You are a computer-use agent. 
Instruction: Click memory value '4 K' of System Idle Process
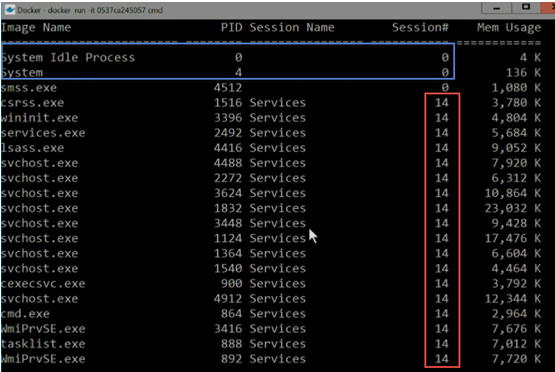(x=530, y=57)
